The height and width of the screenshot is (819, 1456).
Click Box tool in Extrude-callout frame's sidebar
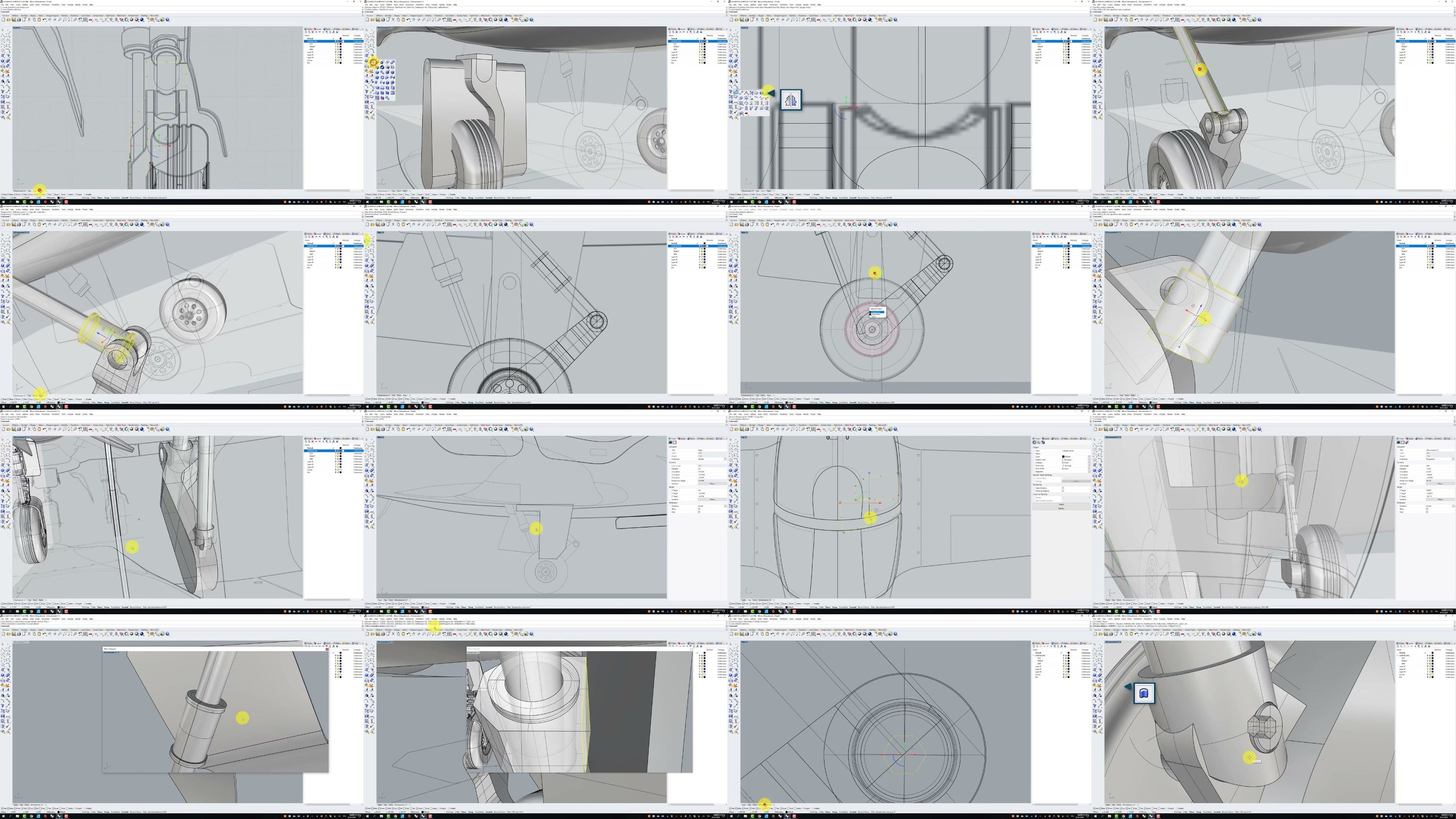click(1095, 675)
